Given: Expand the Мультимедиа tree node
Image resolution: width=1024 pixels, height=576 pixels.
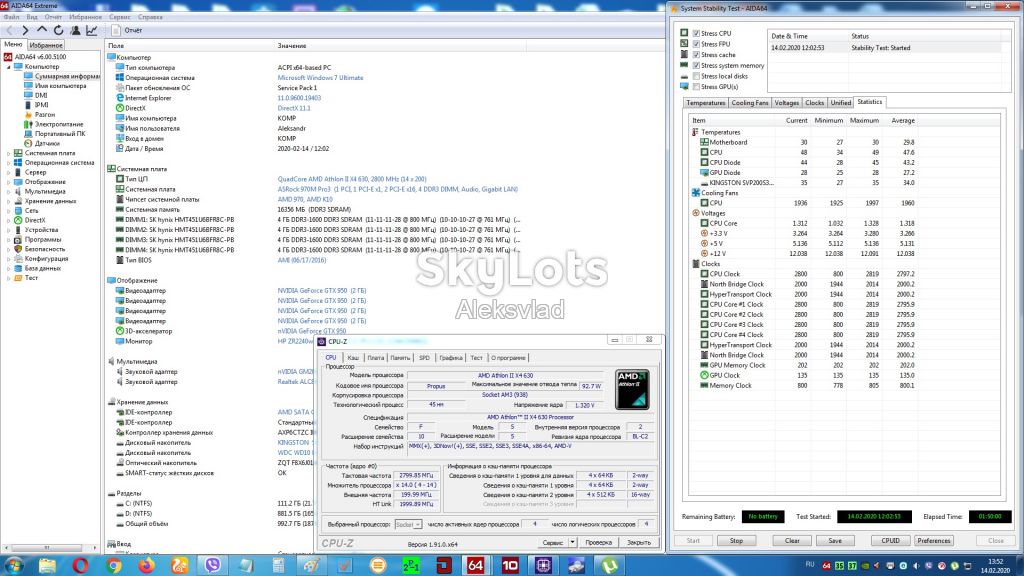Looking at the screenshot, I should (x=8, y=191).
